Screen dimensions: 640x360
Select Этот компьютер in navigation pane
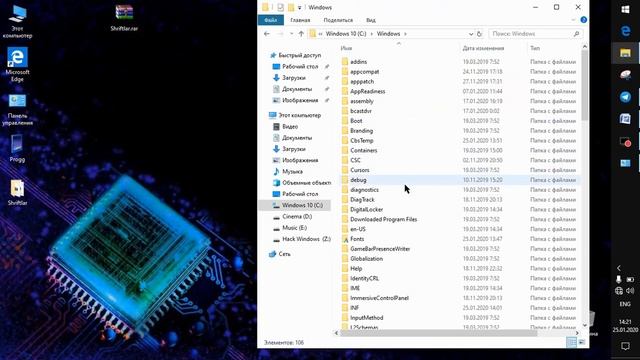299,116
